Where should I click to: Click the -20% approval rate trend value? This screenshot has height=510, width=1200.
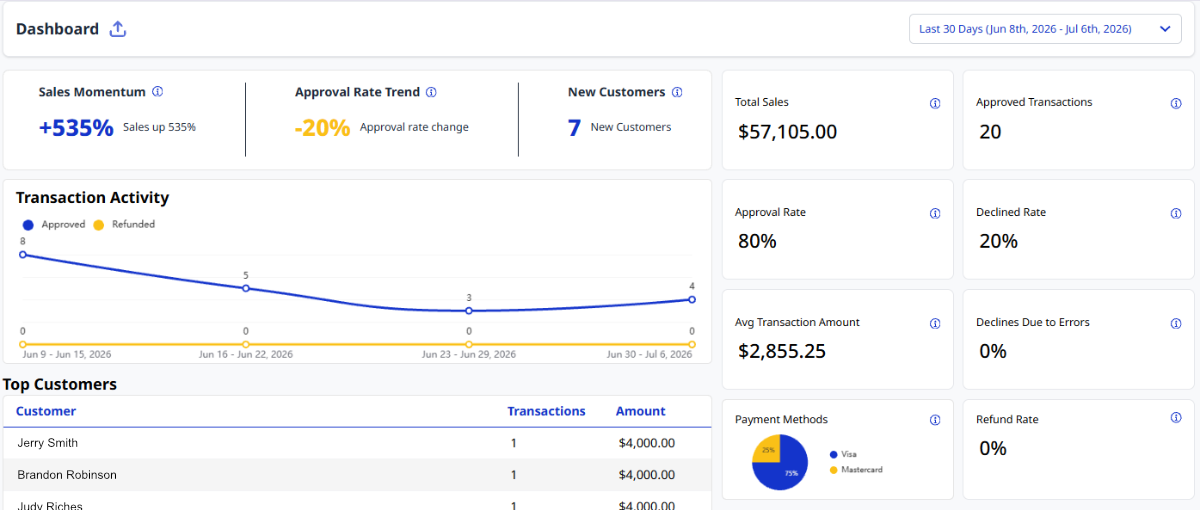(323, 128)
